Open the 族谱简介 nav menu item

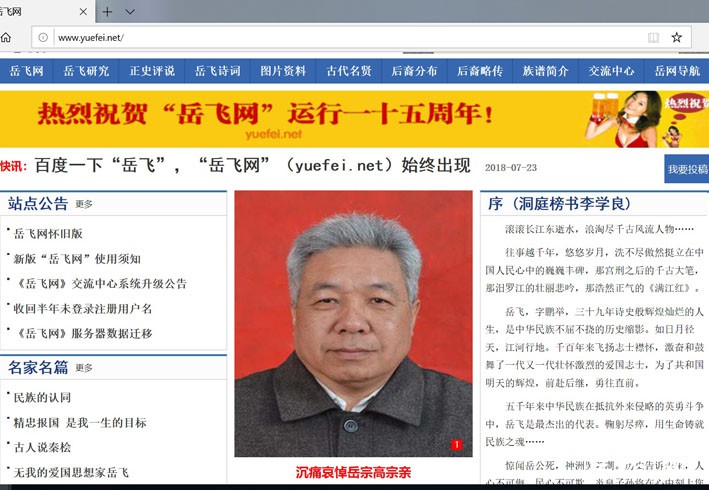pos(545,71)
